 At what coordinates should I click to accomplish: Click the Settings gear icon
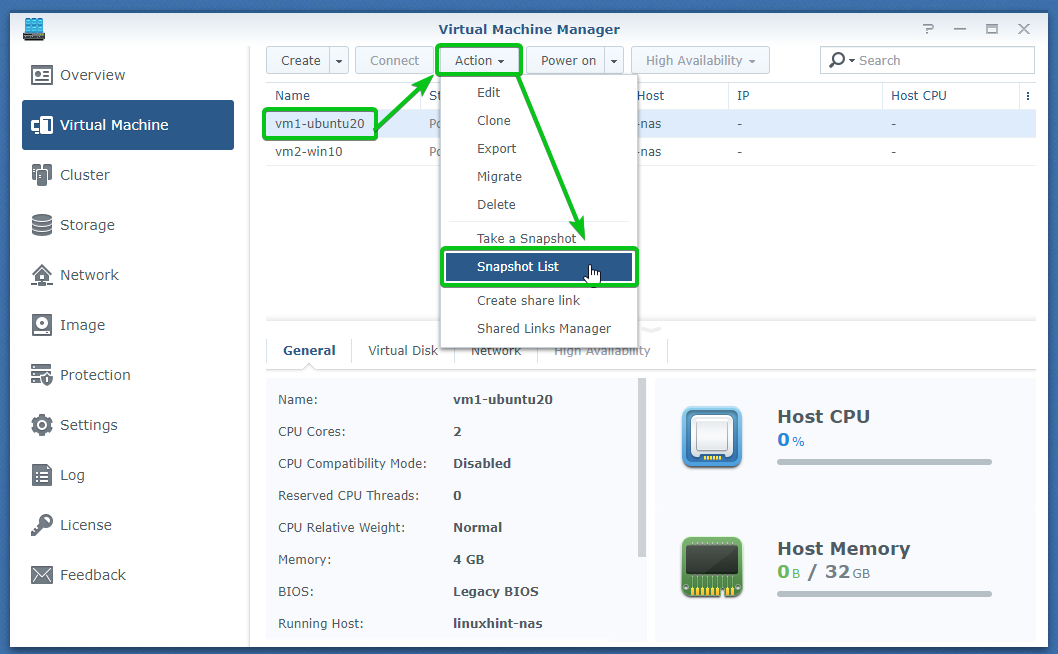pos(42,425)
